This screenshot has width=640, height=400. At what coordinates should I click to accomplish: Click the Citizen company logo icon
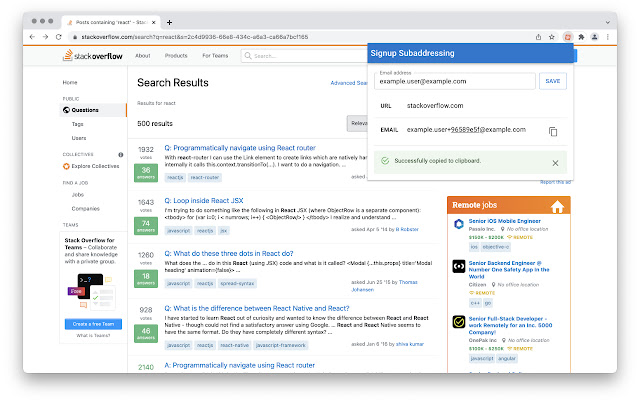(459, 267)
